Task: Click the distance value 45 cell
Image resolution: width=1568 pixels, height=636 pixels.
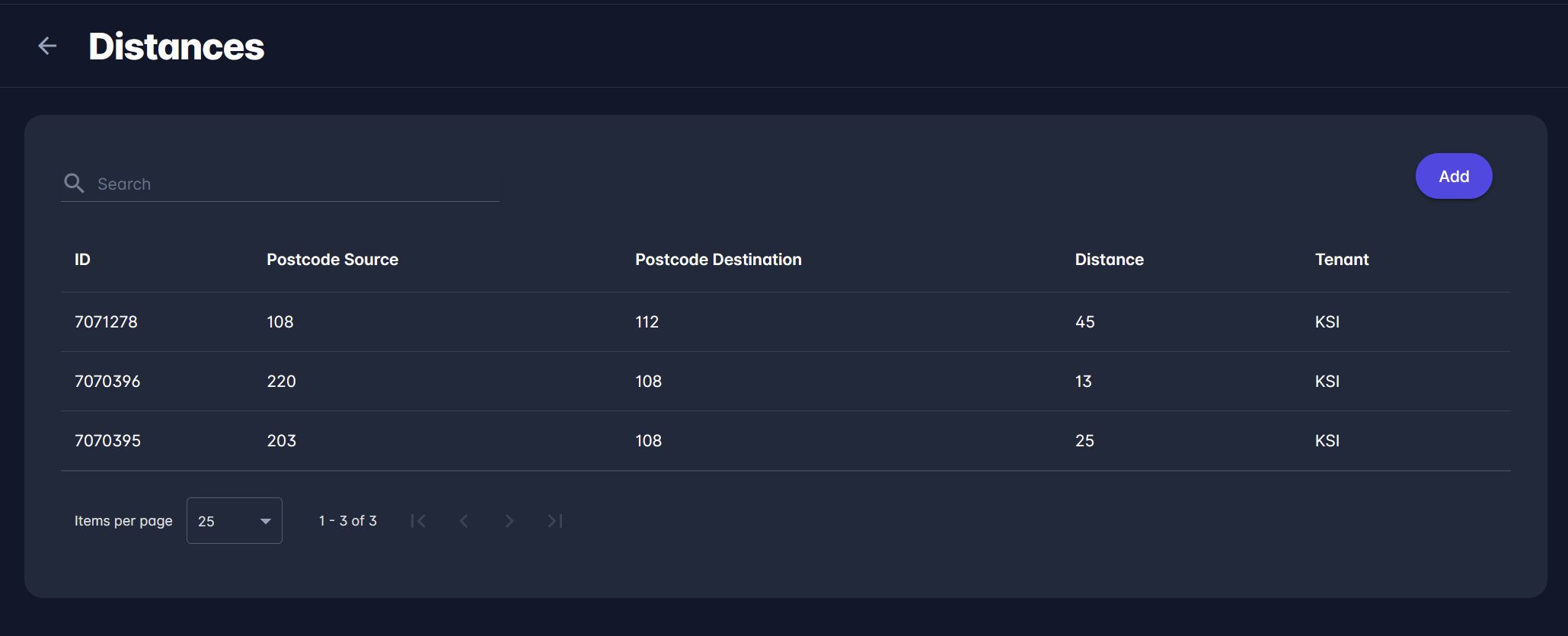Action: tap(1084, 322)
